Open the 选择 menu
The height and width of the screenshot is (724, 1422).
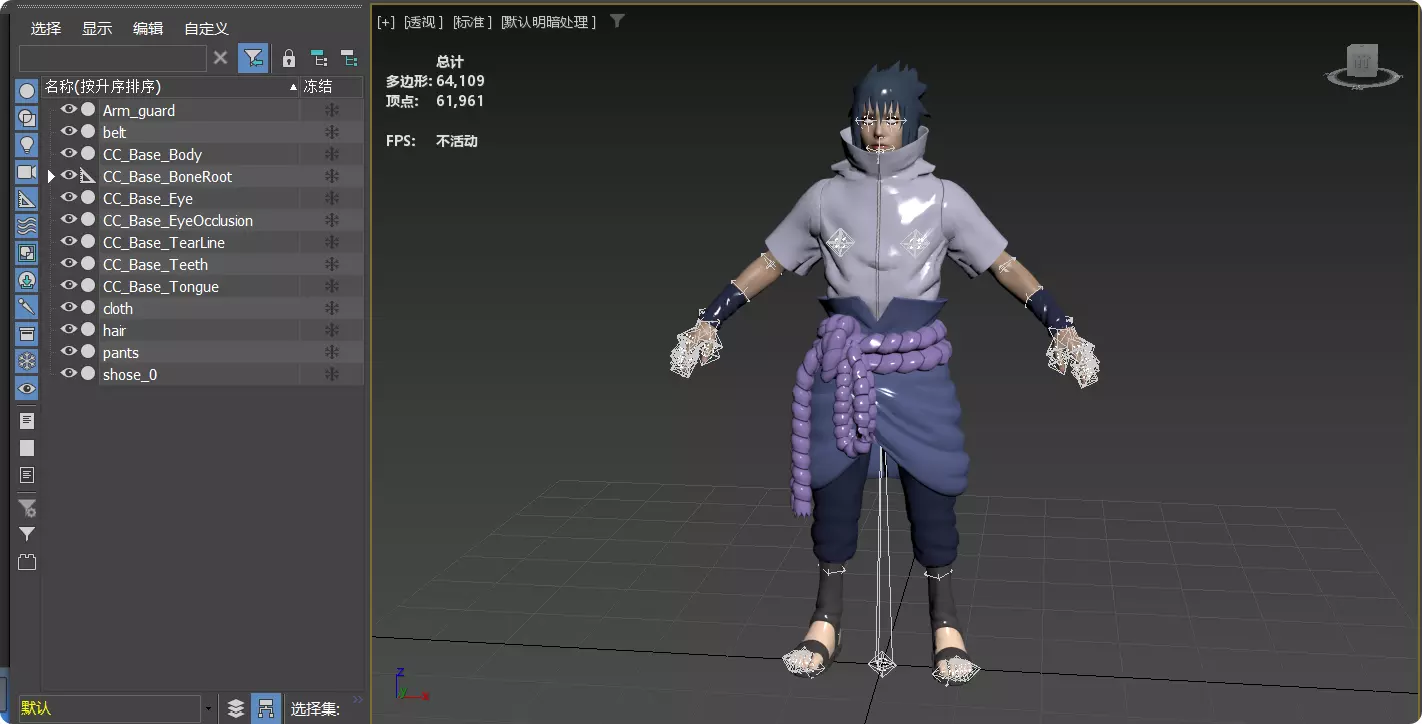46,29
